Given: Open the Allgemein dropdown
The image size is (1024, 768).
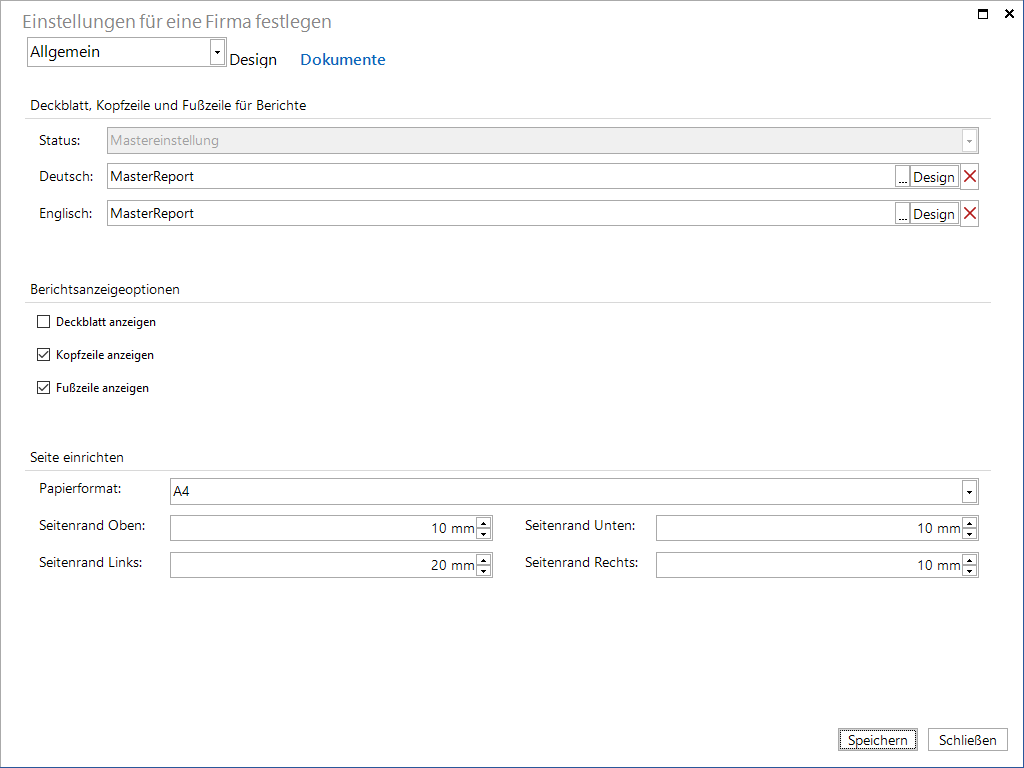Looking at the screenshot, I should click(x=126, y=52).
